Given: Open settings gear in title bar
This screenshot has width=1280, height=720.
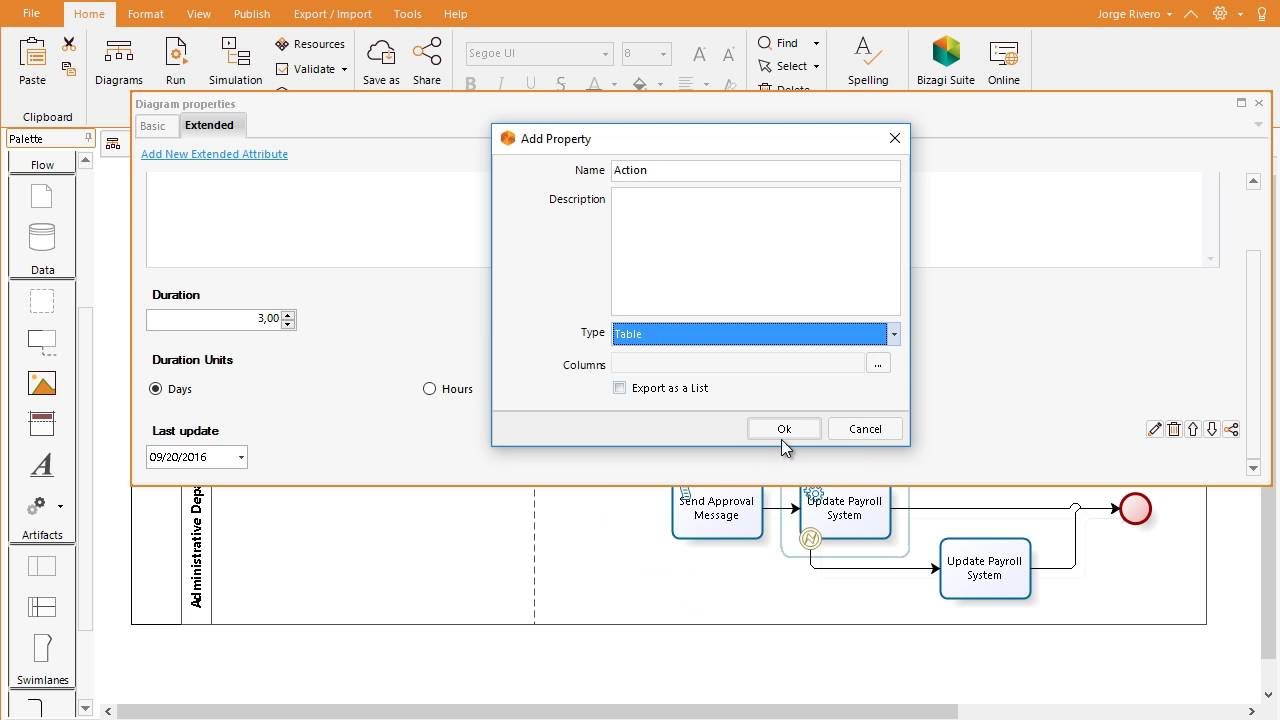Looking at the screenshot, I should [x=1220, y=14].
